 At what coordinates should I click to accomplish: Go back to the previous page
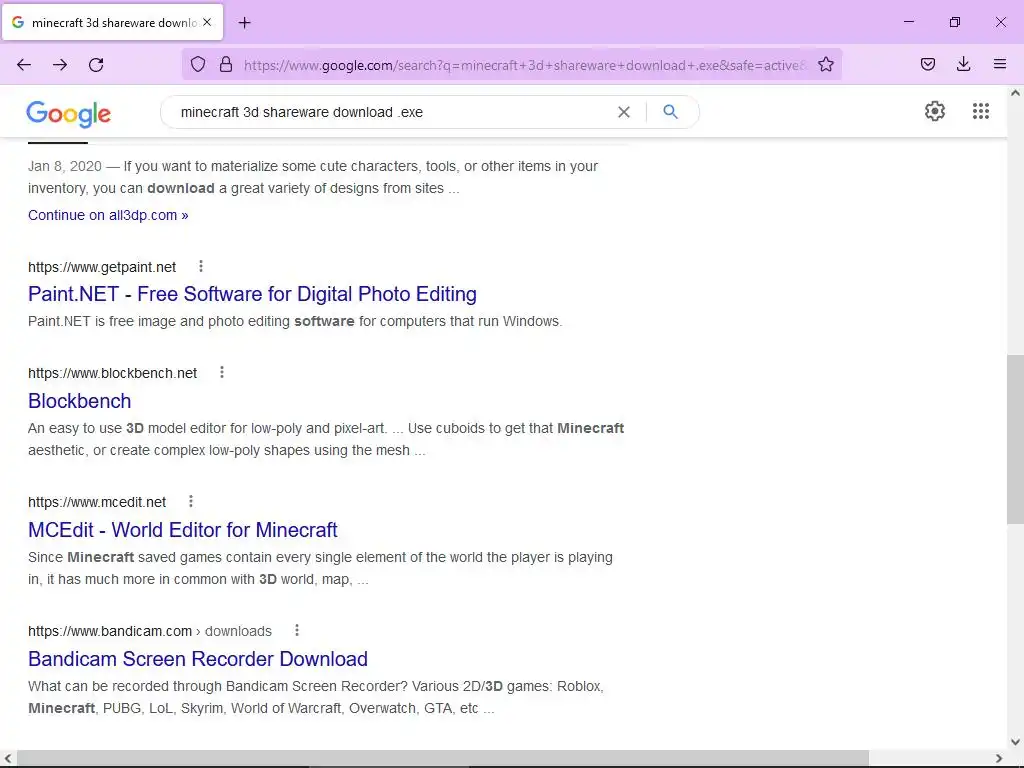(x=24, y=65)
